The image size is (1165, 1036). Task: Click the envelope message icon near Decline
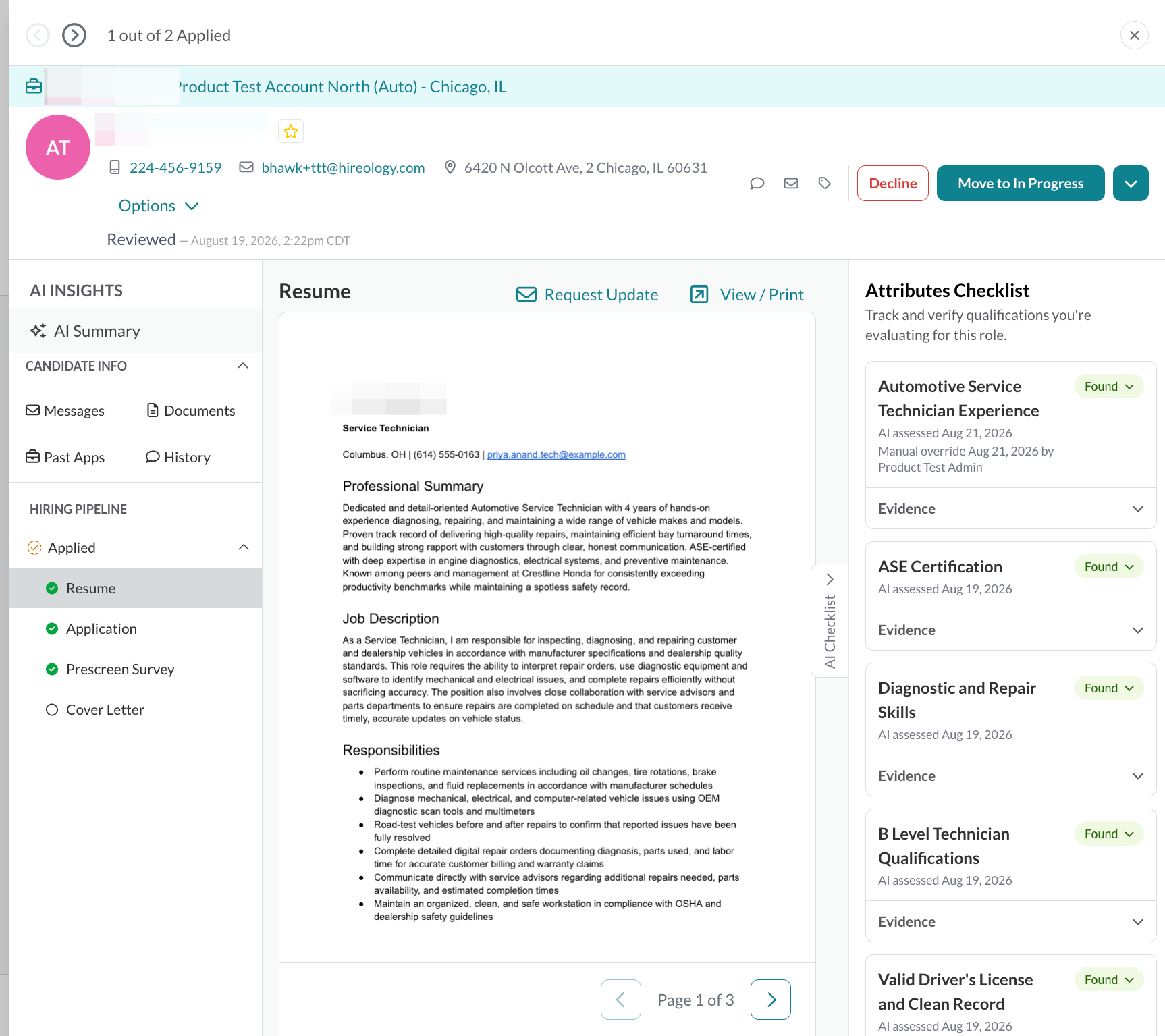tap(791, 183)
